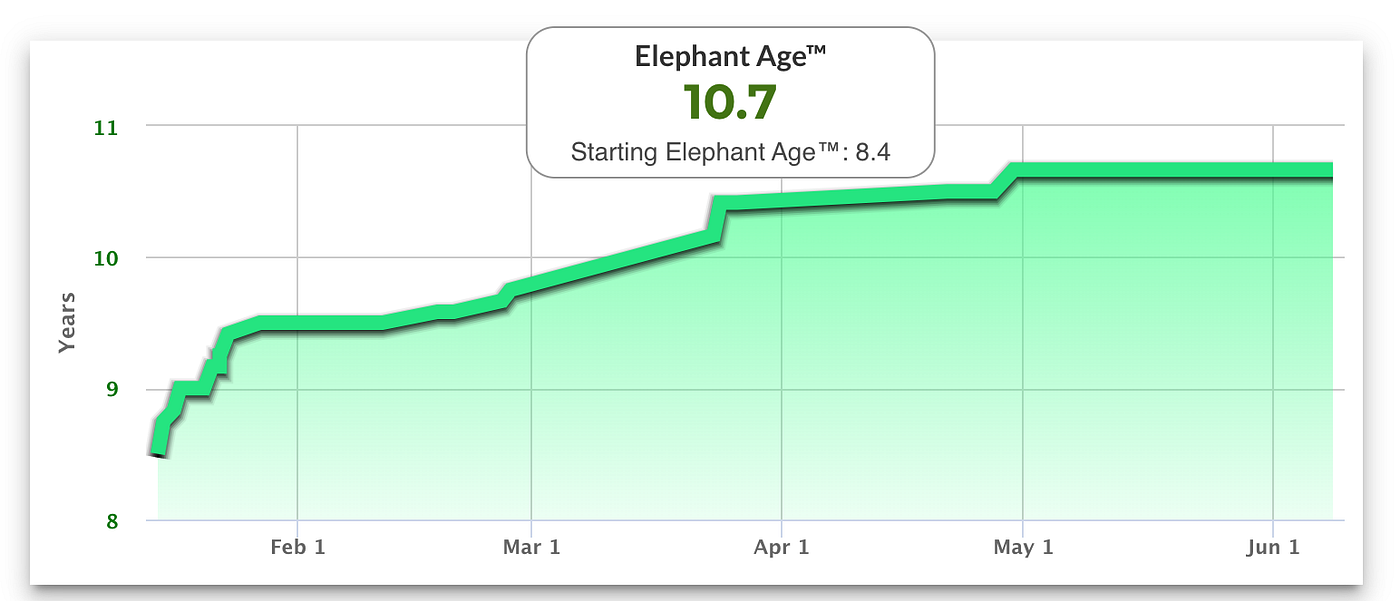Select the Feb 1 axis label
Image resolution: width=1400 pixels, height=601 pixels.
(x=298, y=547)
